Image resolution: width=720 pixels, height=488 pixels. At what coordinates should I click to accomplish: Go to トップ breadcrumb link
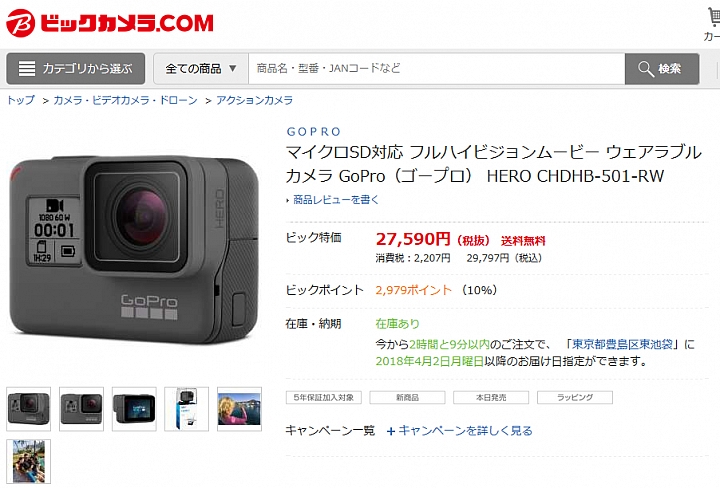click(21, 100)
